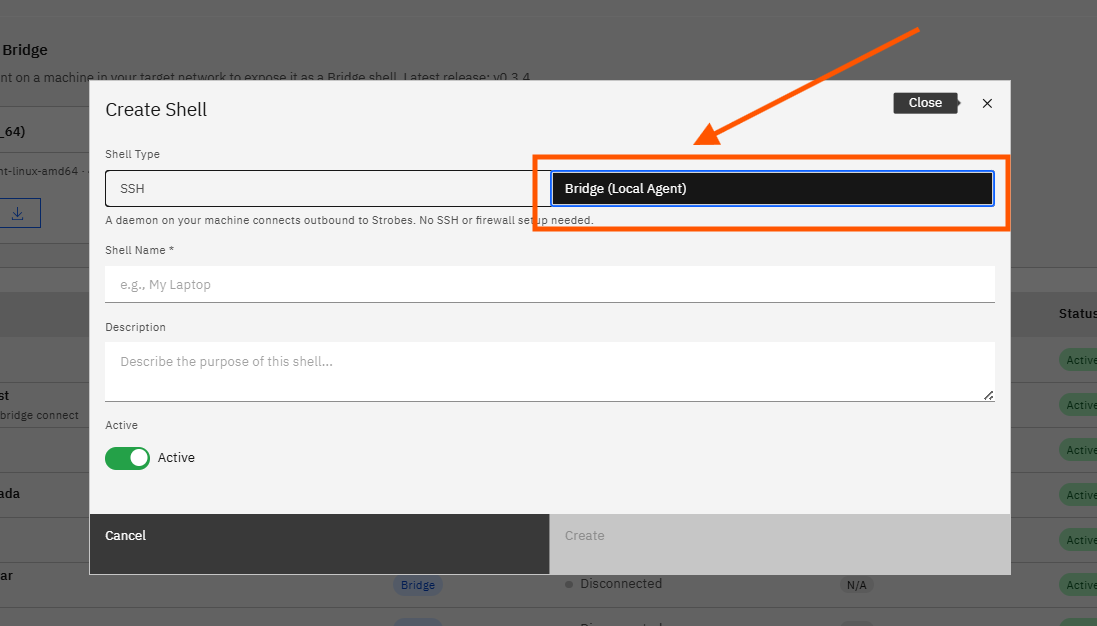Click the Disconnected status text
The image size is (1097, 626).
coord(621,584)
